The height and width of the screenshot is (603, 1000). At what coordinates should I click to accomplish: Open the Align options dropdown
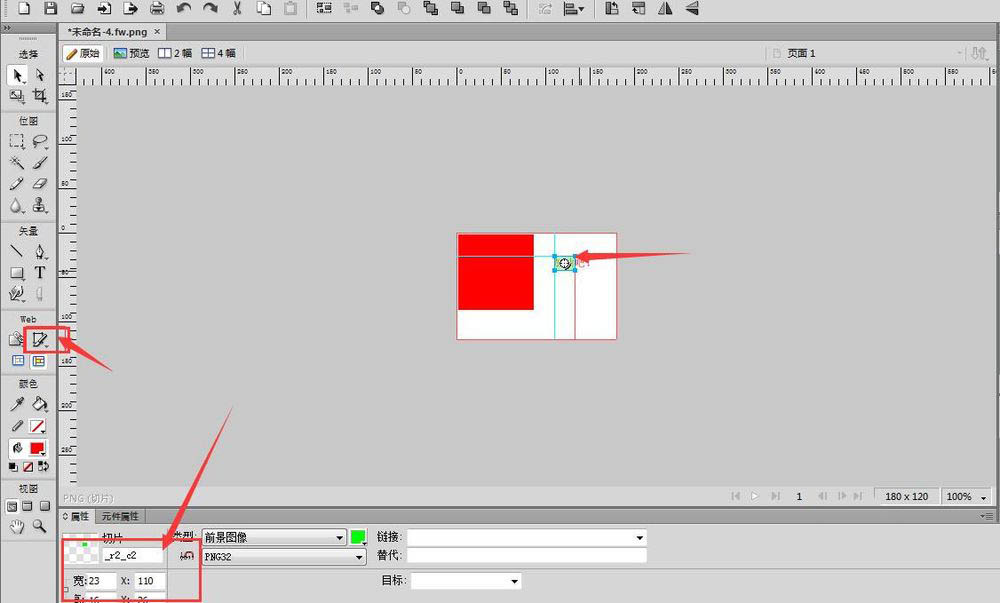[x=574, y=8]
